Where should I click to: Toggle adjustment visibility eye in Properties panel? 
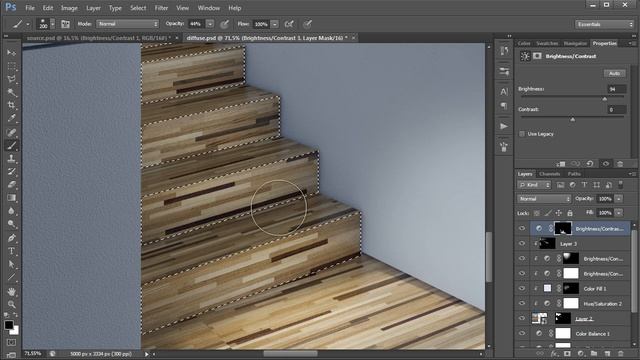(606, 164)
